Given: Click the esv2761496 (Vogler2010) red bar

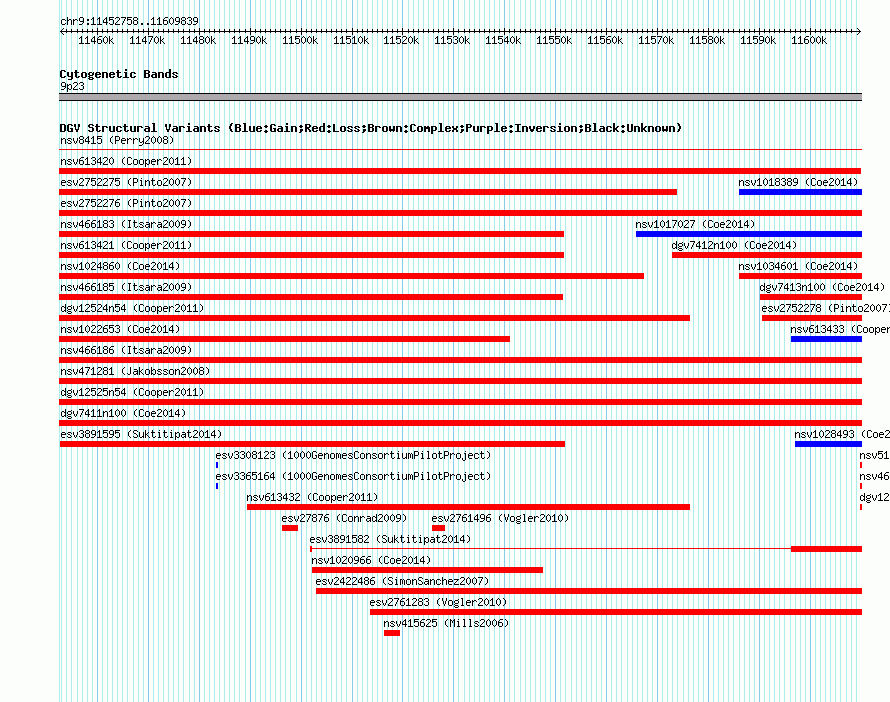Looking at the screenshot, I should click(x=438, y=528).
